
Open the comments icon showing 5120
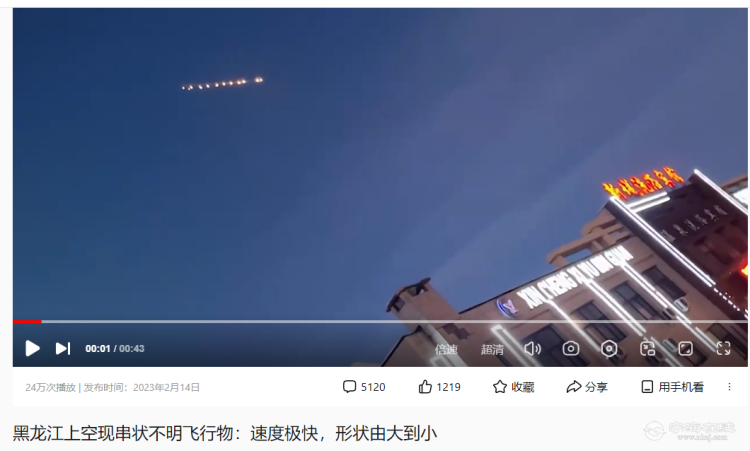coord(364,386)
